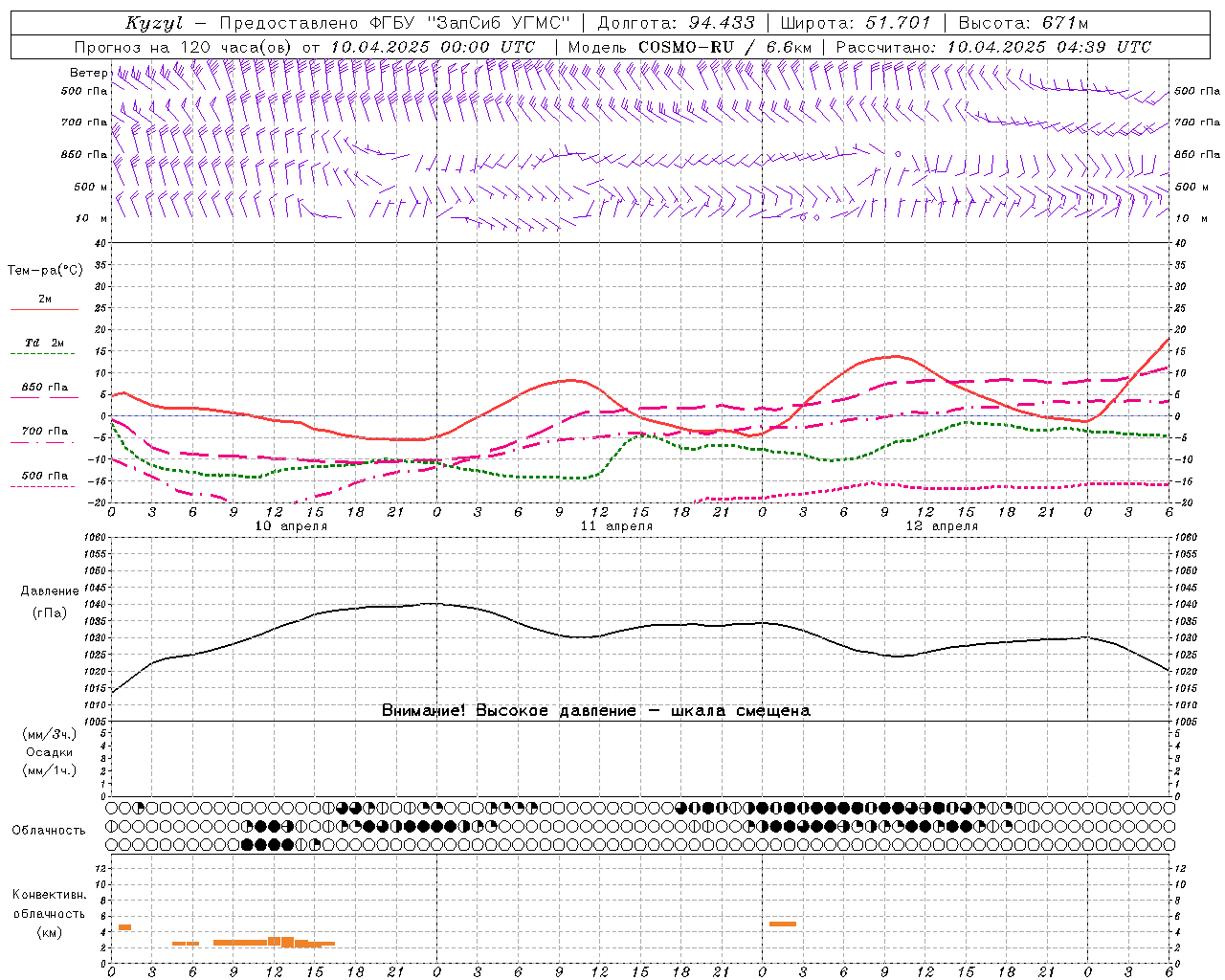
Task: Click the Конвективн. label of the convective panel
Action: (50, 895)
